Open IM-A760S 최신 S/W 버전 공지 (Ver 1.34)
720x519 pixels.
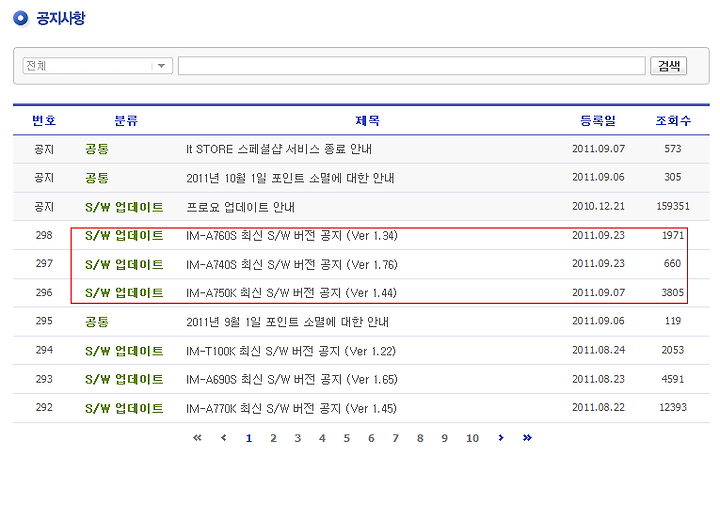[292, 236]
